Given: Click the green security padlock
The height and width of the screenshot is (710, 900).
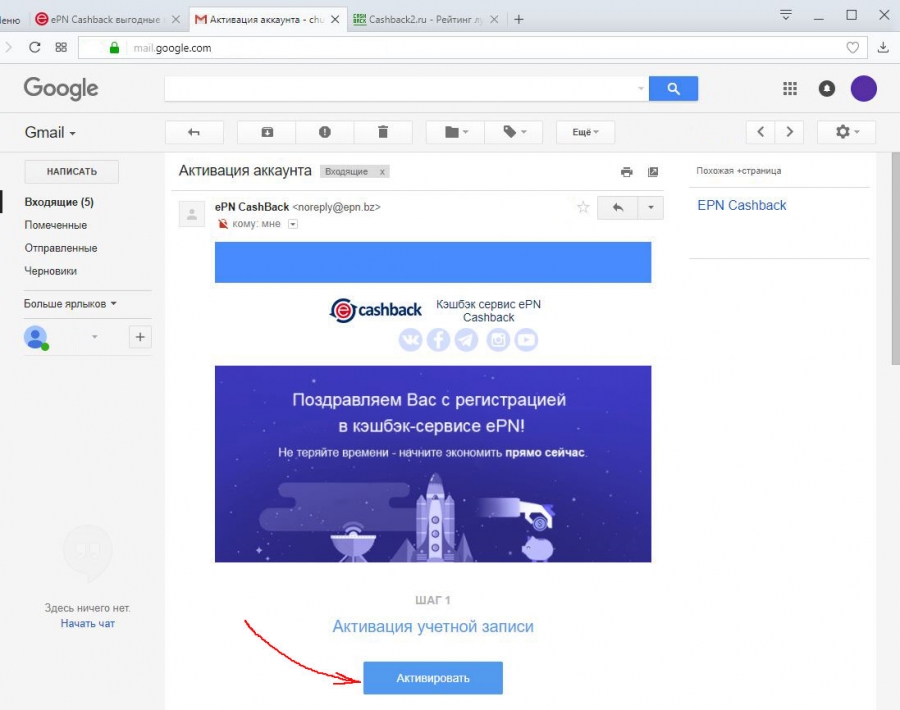Looking at the screenshot, I should 114,48.
